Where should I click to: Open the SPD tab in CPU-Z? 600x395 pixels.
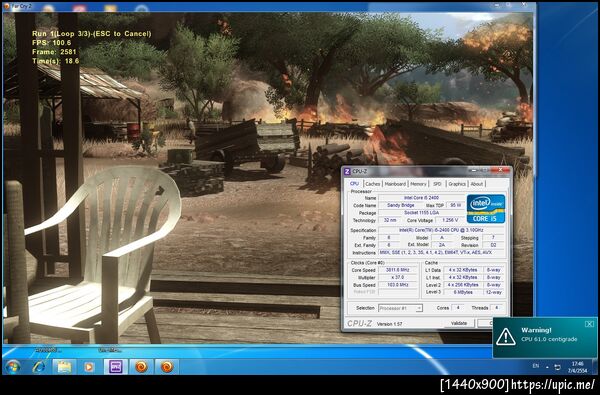(437, 184)
